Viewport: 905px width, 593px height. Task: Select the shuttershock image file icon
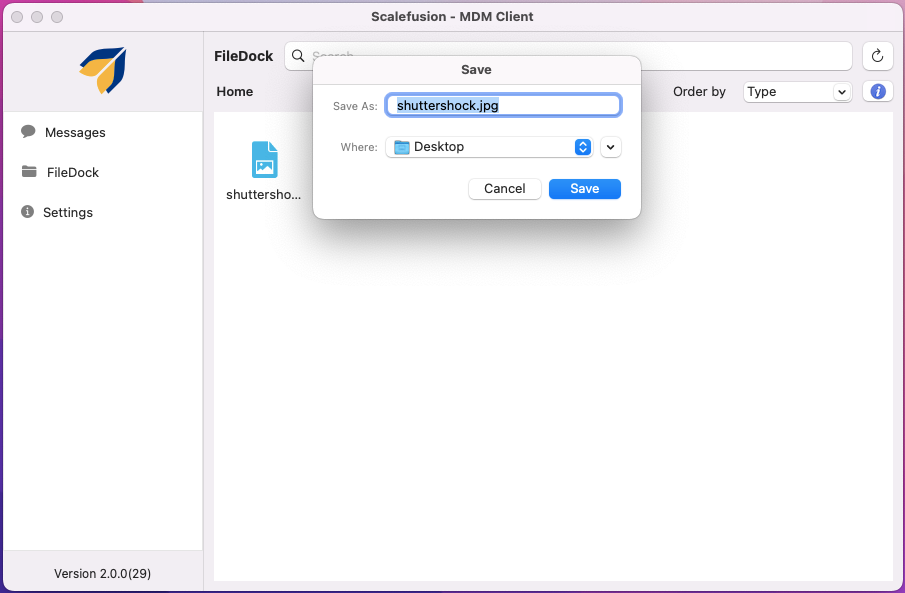[x=264, y=159]
